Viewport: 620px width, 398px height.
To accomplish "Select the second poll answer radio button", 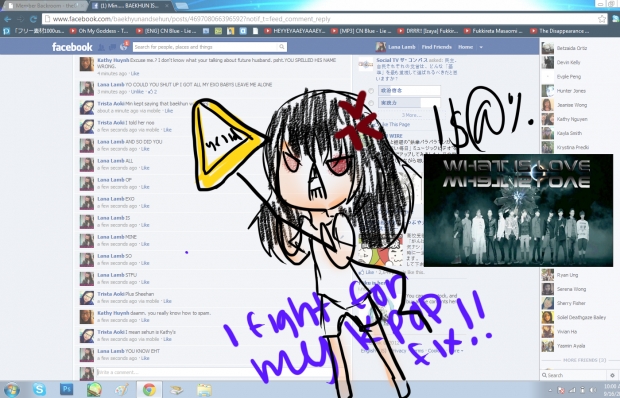I will point(371,103).
